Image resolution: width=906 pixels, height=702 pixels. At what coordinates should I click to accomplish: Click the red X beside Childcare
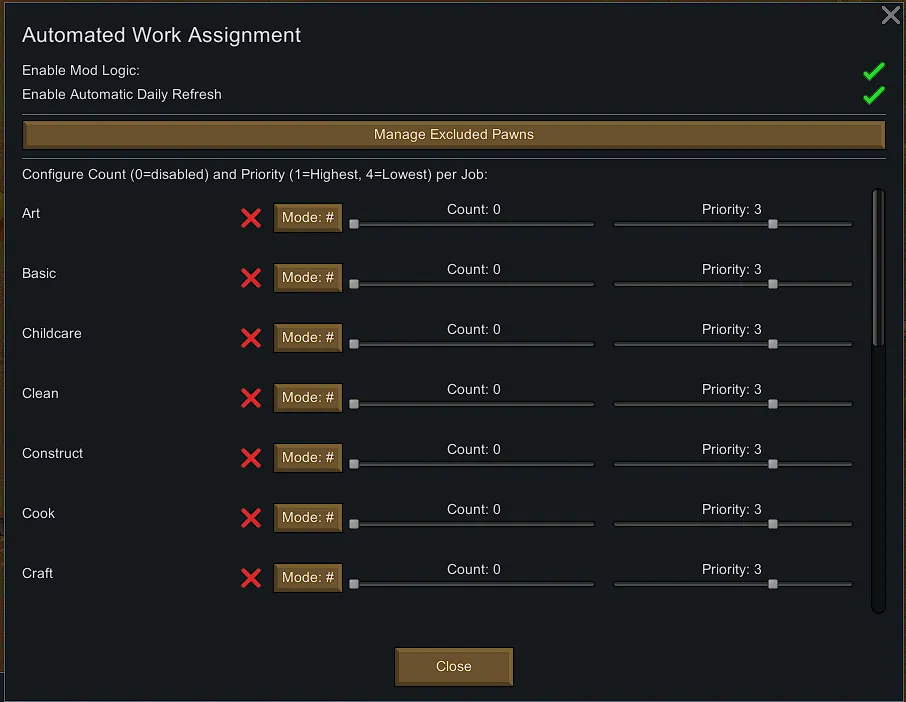[x=251, y=338]
